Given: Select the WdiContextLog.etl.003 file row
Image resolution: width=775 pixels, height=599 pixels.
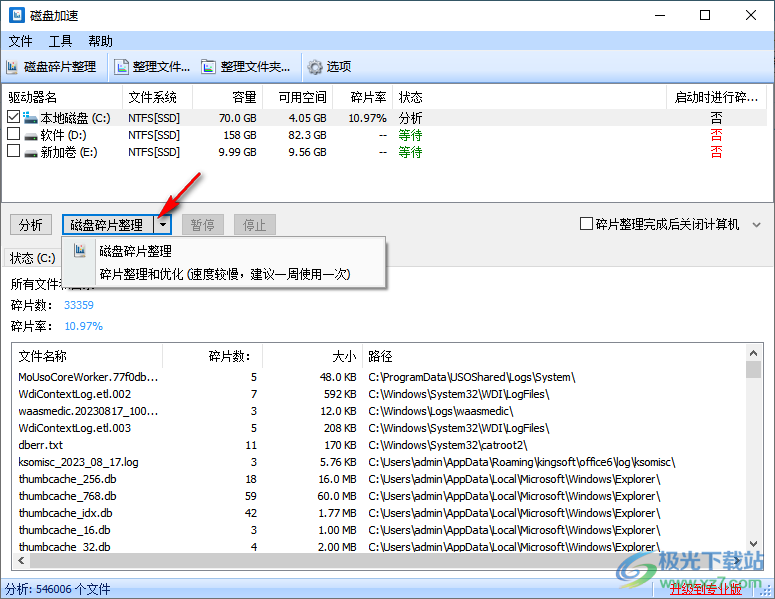Looking at the screenshot, I should tap(379, 428).
